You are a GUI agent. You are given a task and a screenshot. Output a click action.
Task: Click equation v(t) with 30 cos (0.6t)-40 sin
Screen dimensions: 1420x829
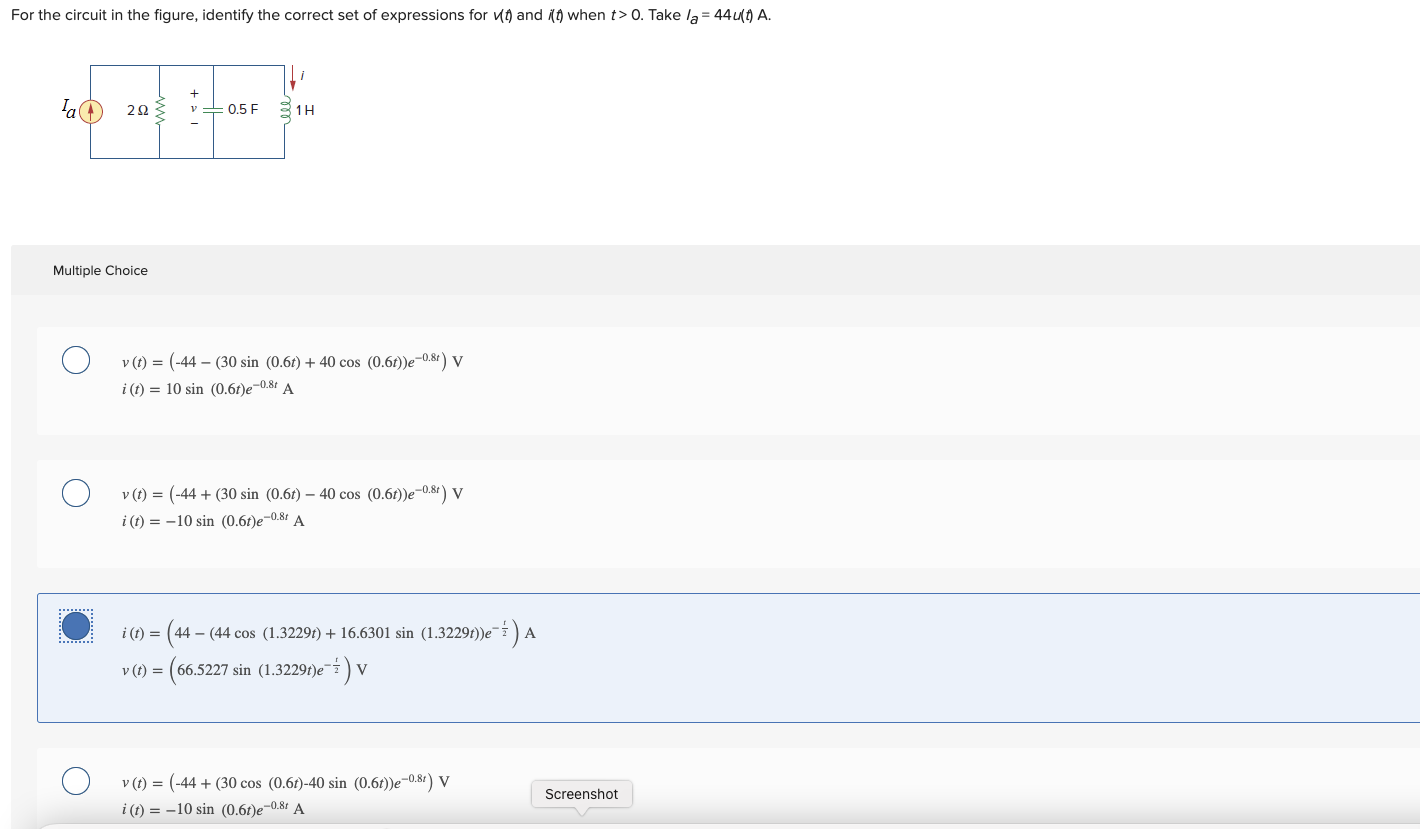(285, 781)
